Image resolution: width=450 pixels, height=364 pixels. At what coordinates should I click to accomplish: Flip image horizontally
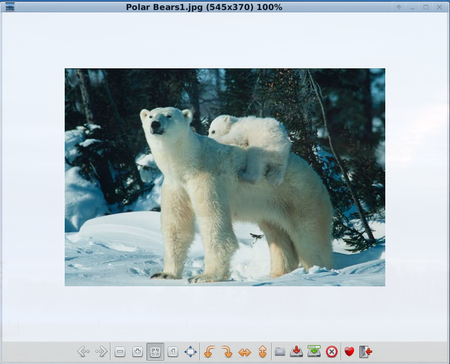pos(245,352)
